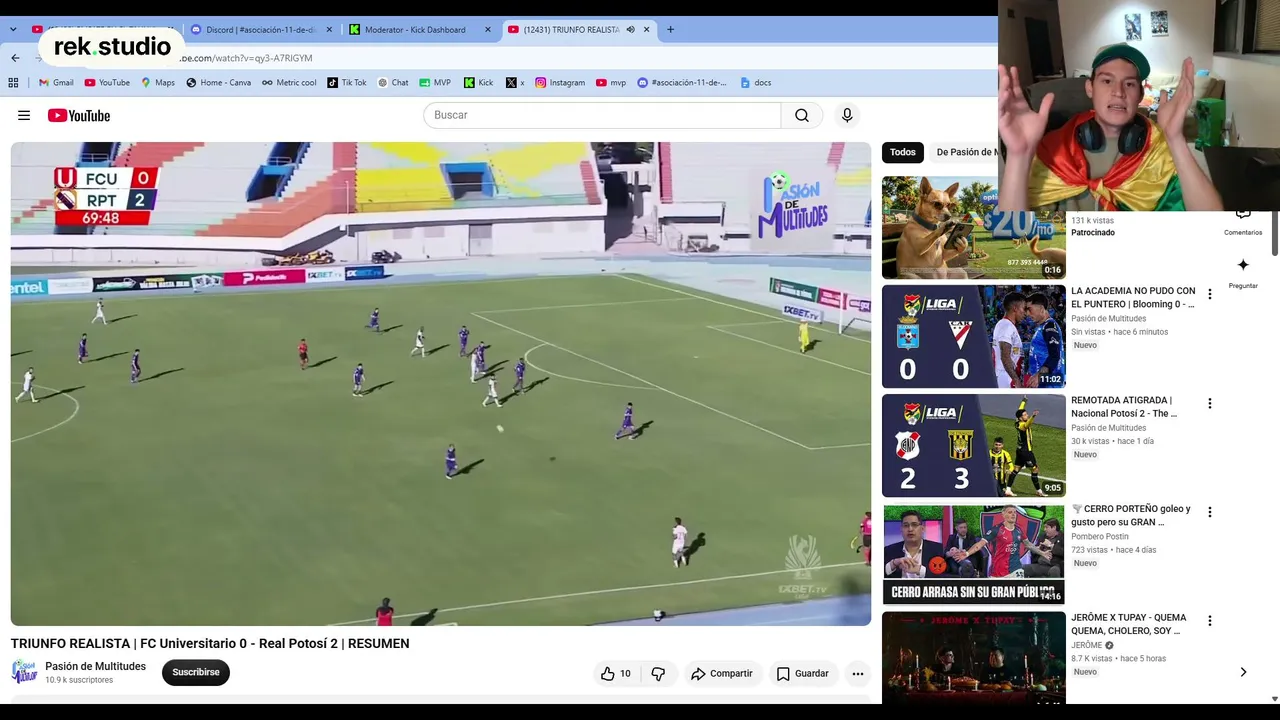Open options menu for Nacional Potosí video
The height and width of the screenshot is (720, 1280).
(1209, 403)
